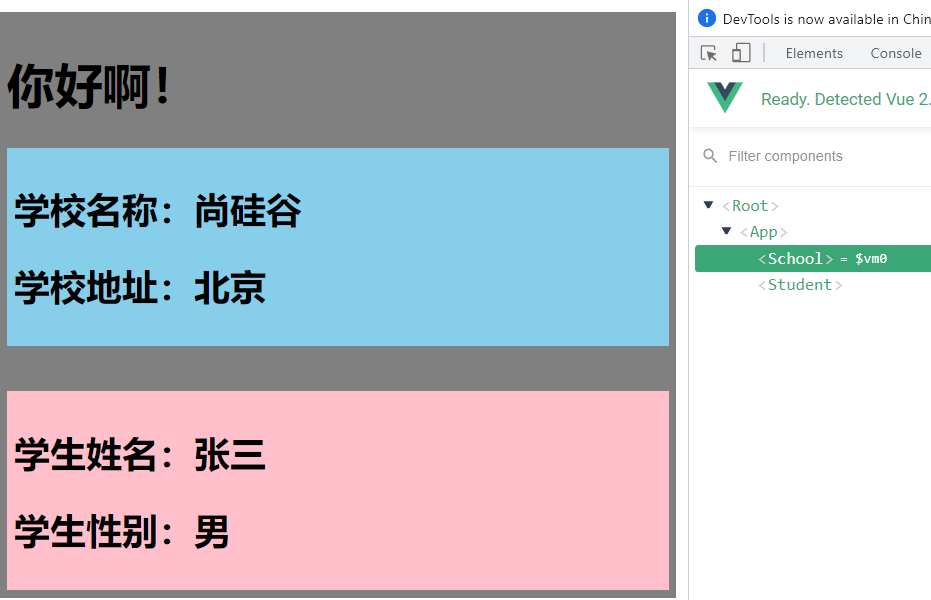931x600 pixels.
Task: Select the App component in the tree
Action: coord(765,231)
